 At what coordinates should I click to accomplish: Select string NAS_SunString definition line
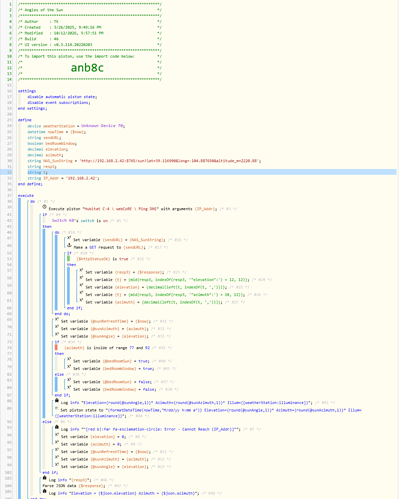pyautogui.click(x=144, y=161)
